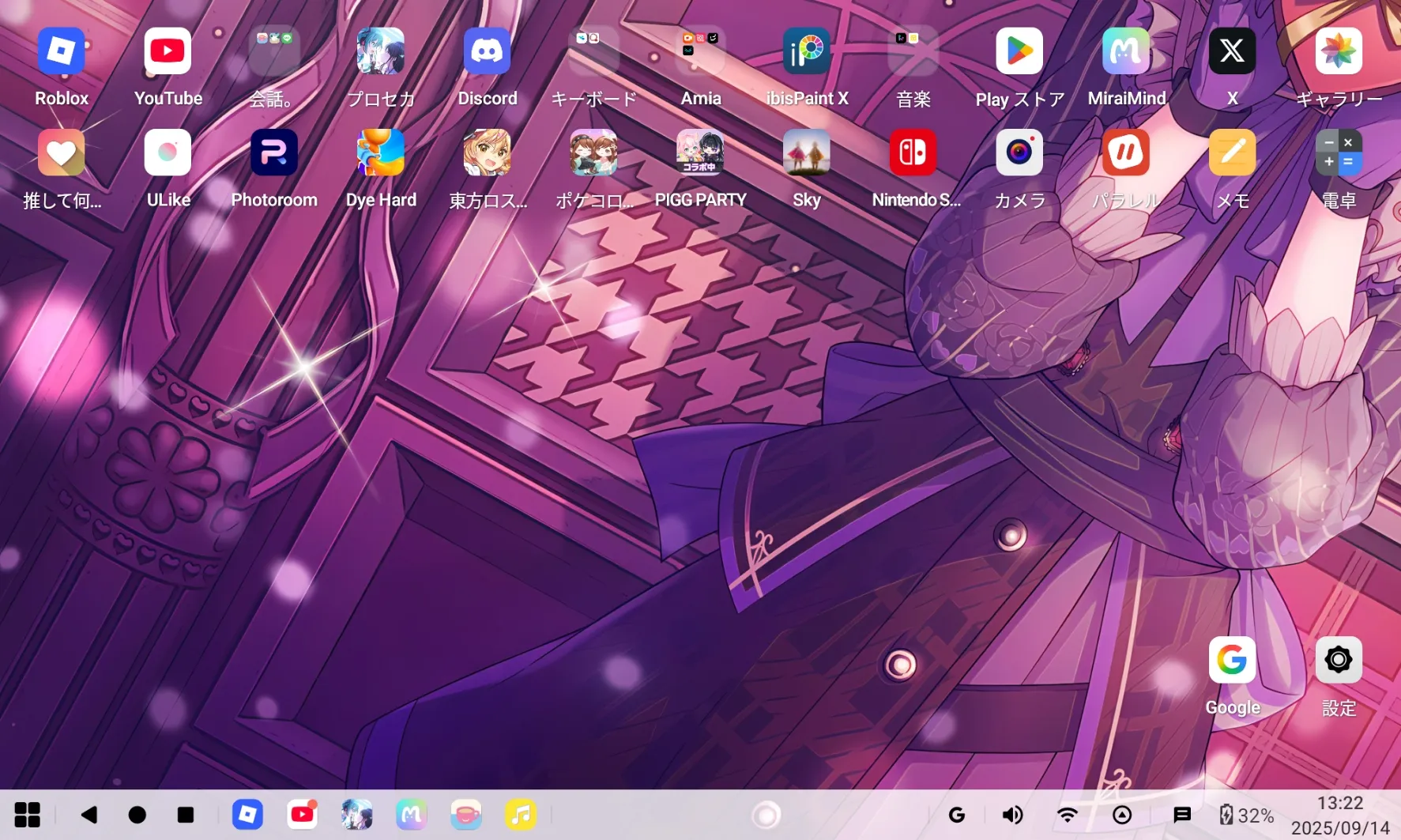The width and height of the screenshot is (1401, 840).
Task: Open the ULike camera app
Action: point(168,153)
